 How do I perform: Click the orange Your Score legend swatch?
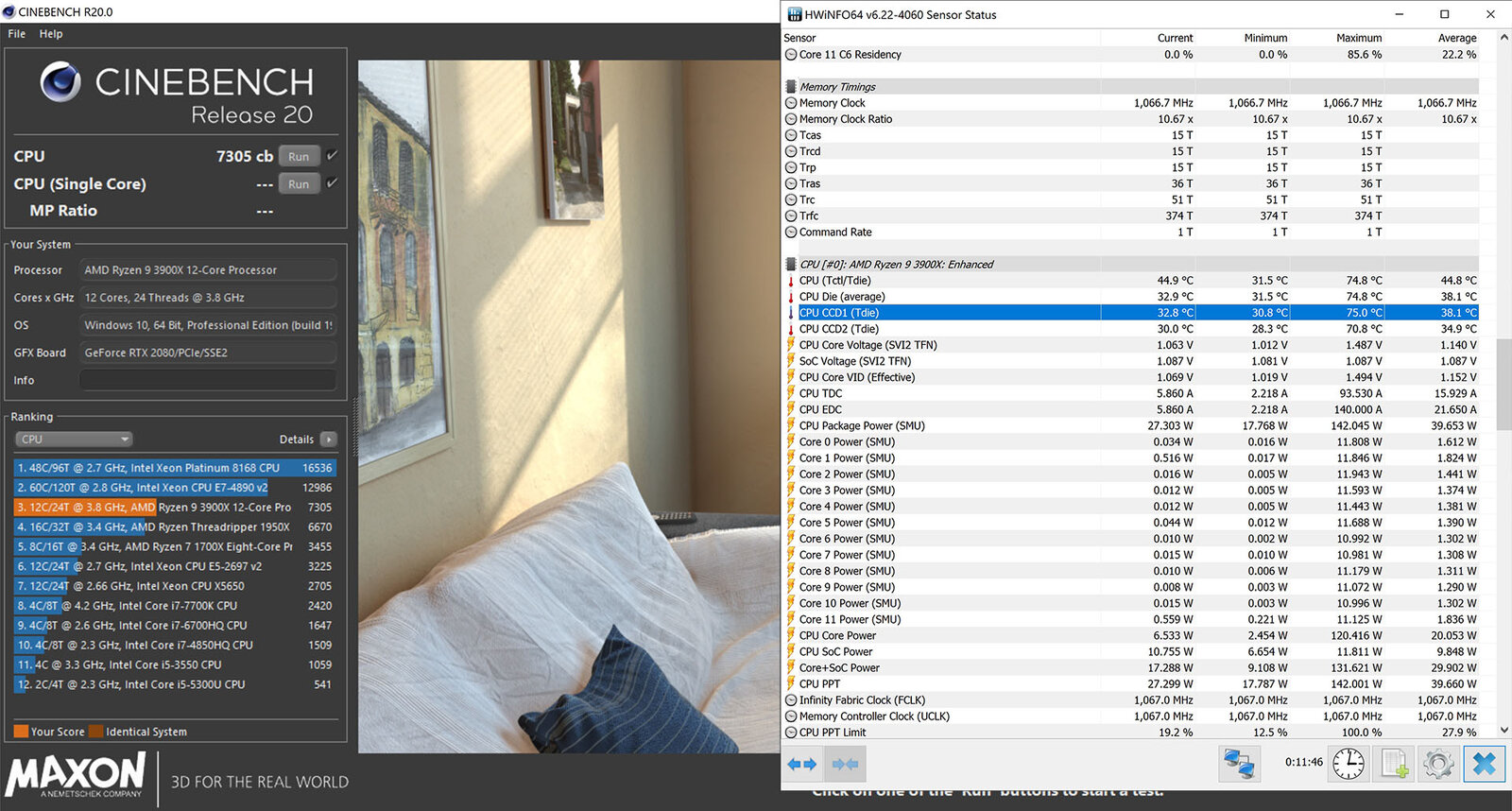(x=21, y=732)
